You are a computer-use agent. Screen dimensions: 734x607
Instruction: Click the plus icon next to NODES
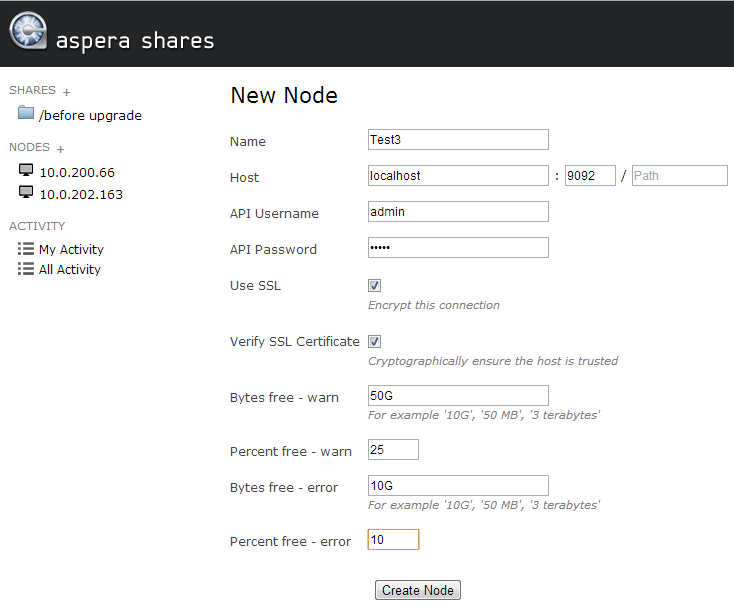pos(61,149)
